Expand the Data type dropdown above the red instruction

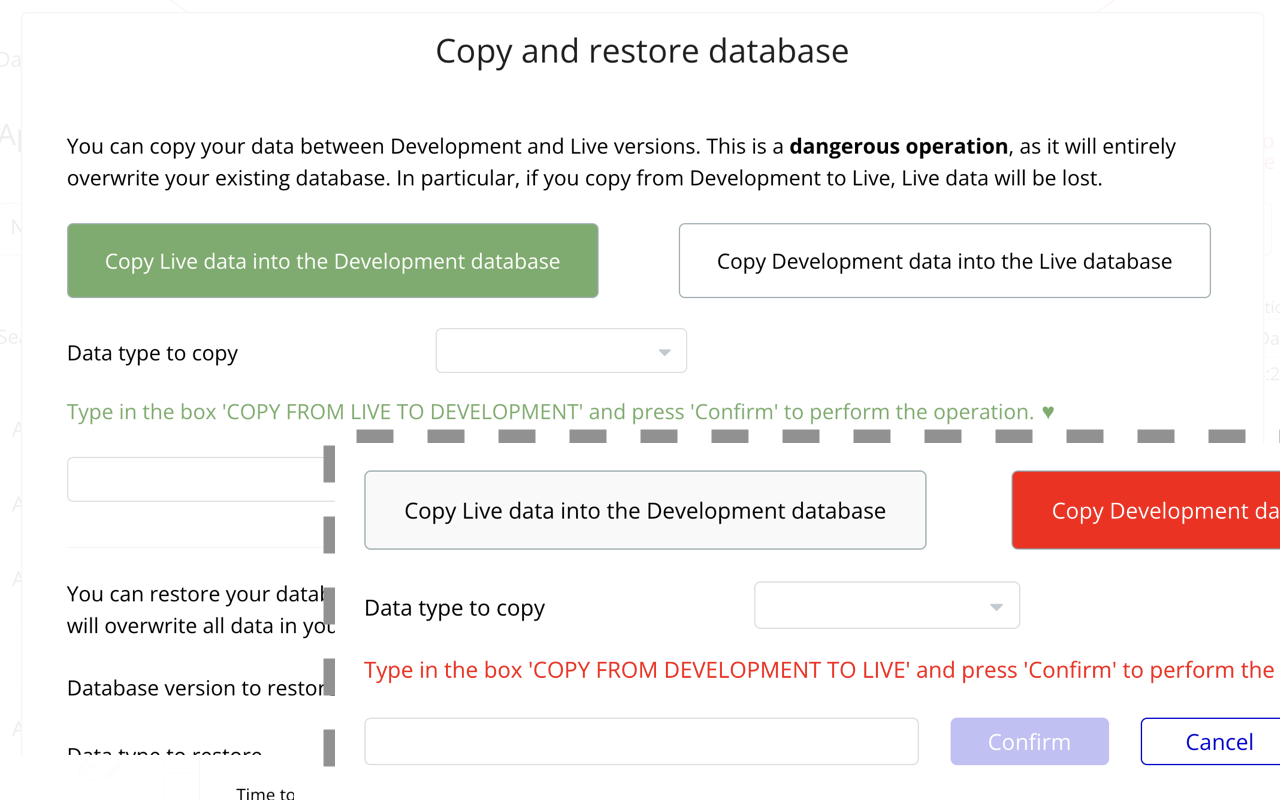point(887,606)
